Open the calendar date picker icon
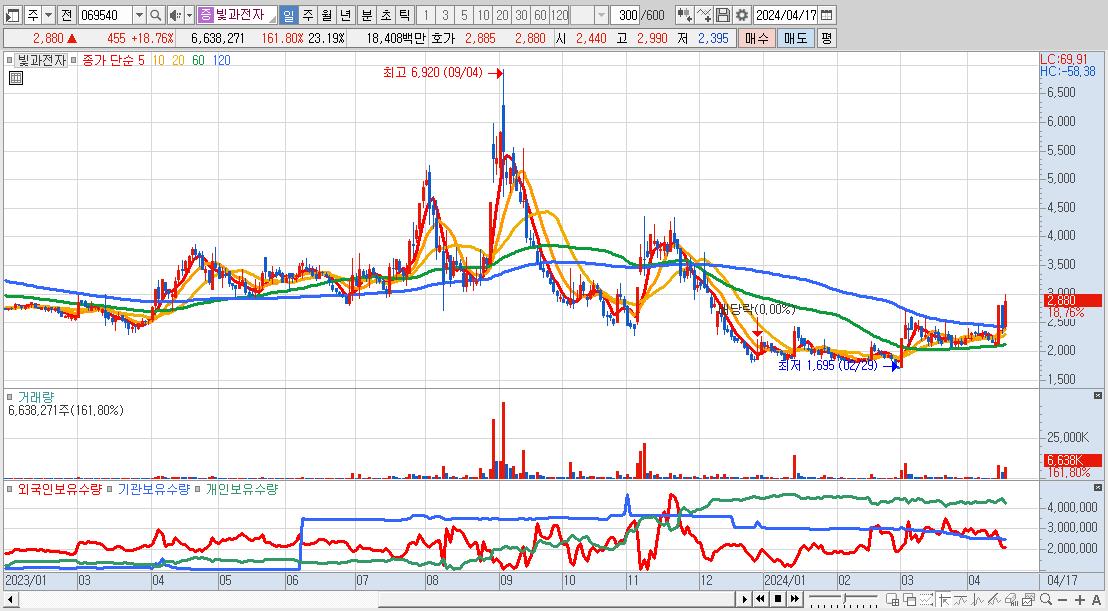1108x611 pixels. click(x=826, y=15)
